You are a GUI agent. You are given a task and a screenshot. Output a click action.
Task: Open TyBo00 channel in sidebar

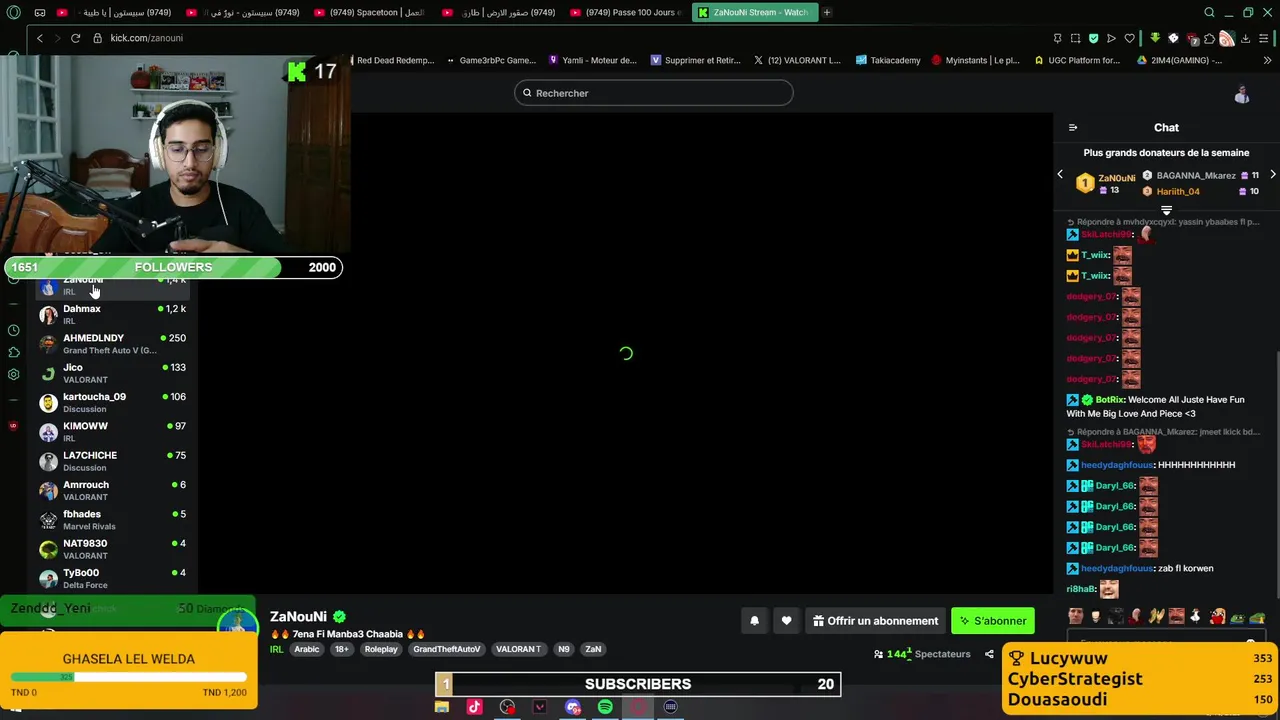point(113,579)
